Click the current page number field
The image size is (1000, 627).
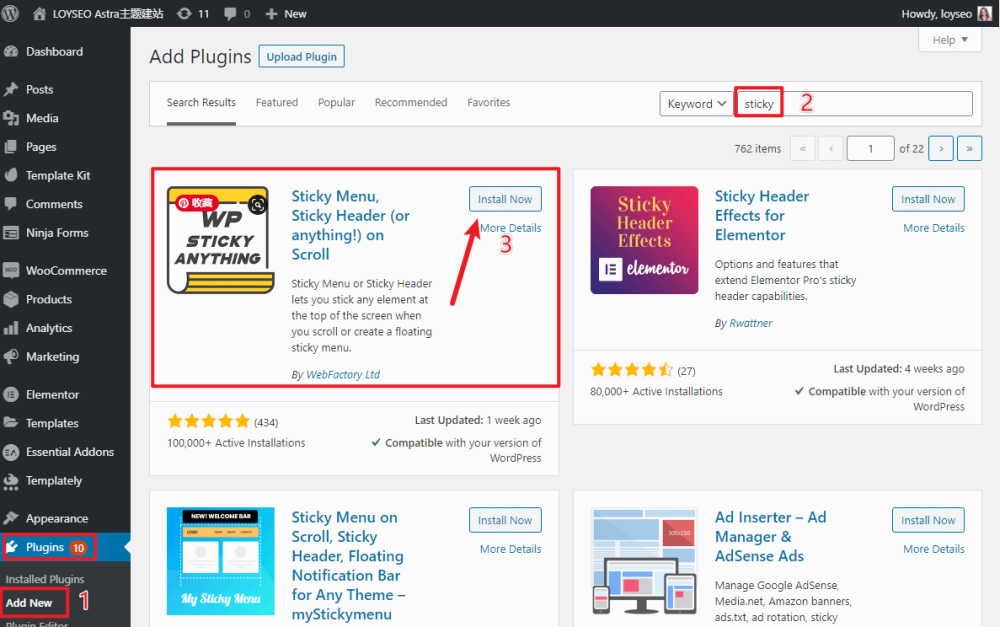tap(871, 149)
